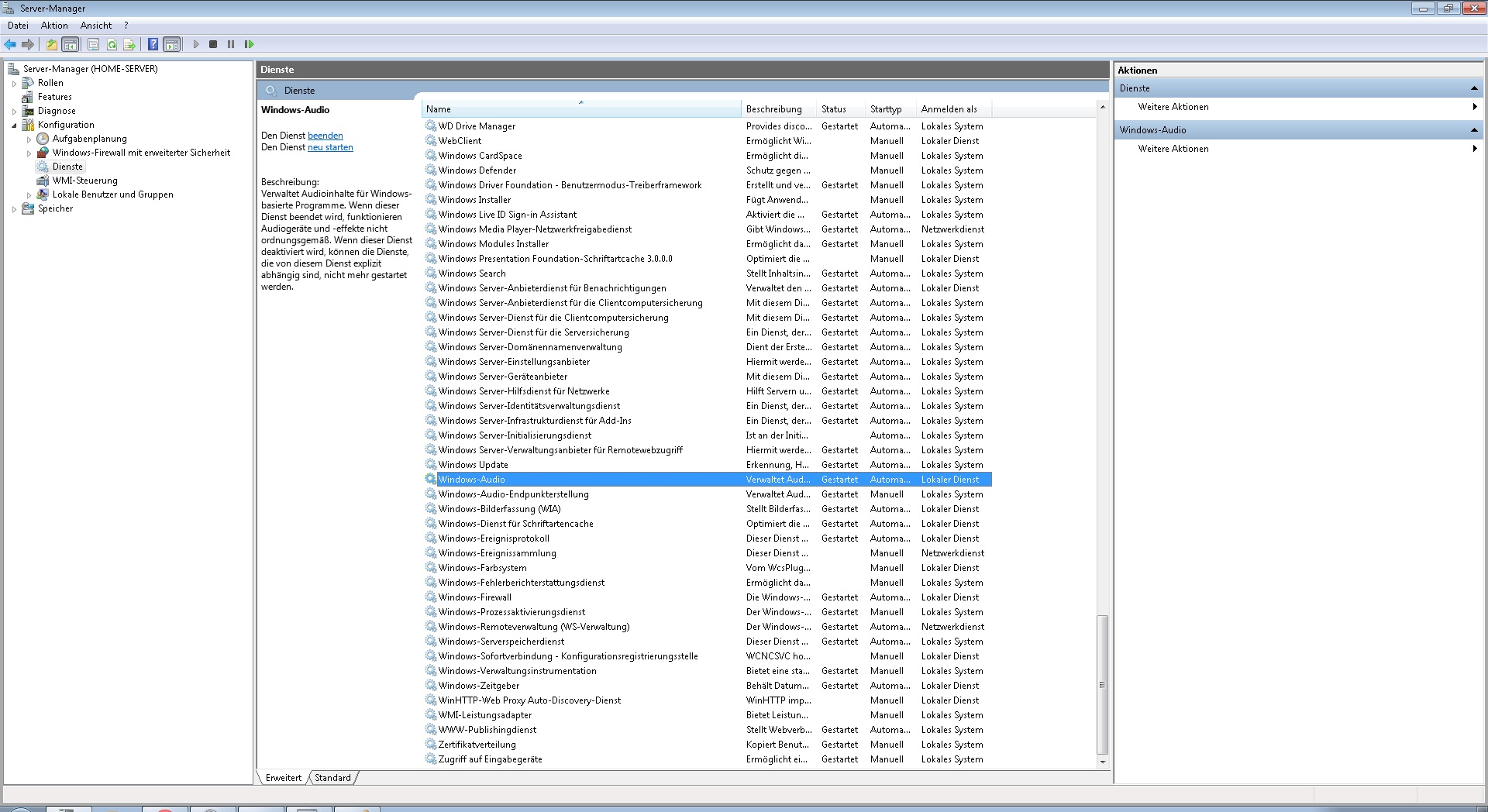Viewport: 1488px width, 812px height.
Task: Expand the Diagnose tree node
Action: click(x=14, y=111)
